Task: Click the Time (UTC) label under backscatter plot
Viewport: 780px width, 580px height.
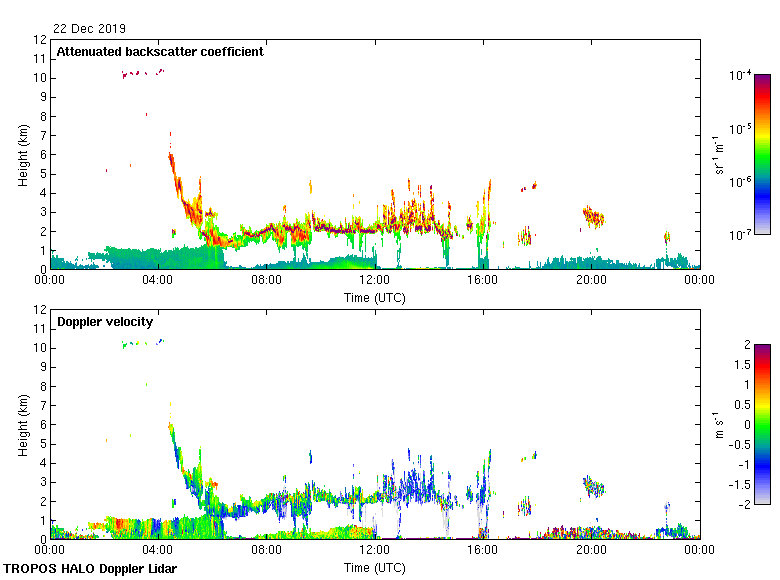Action: (374, 297)
